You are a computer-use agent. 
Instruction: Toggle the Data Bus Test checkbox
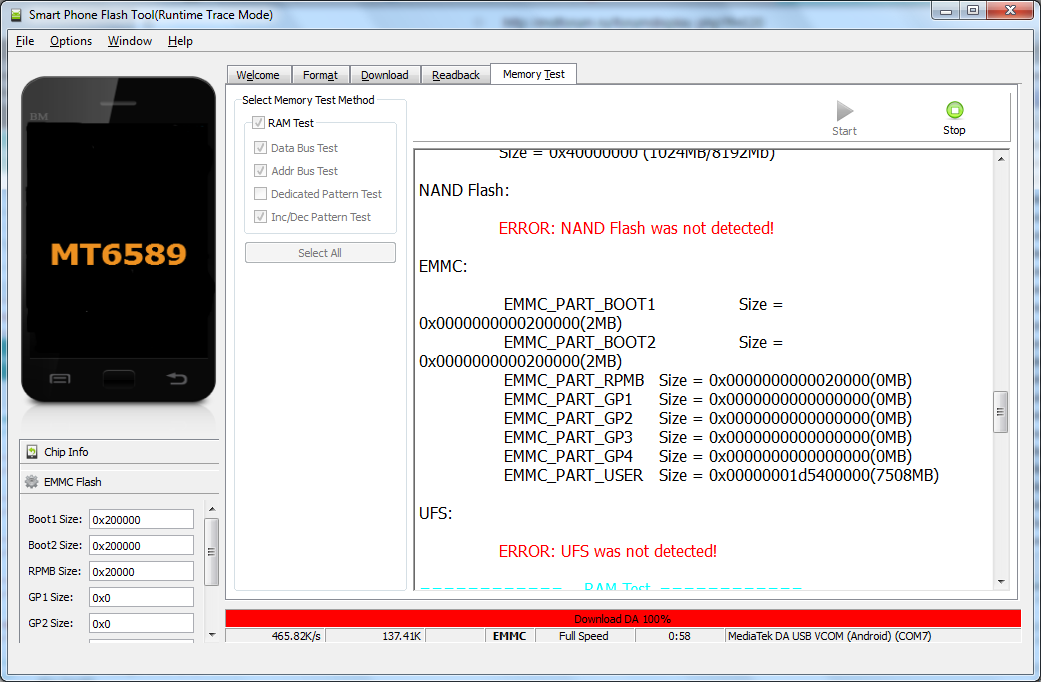(261, 148)
